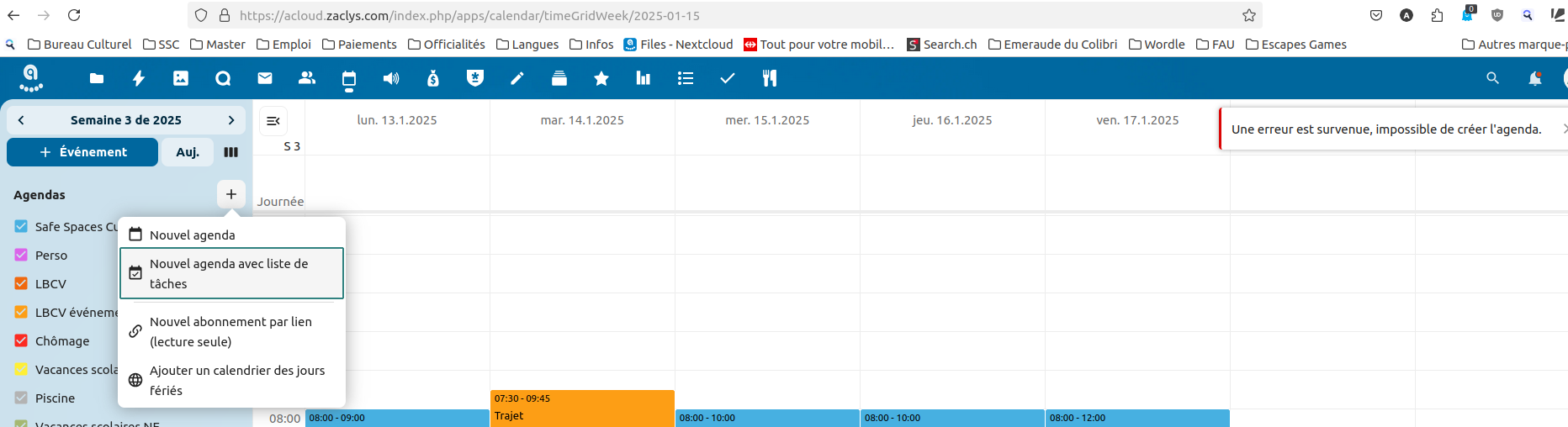Click the '+ Événement' button
Viewport: 1568px width, 427px height.
(x=82, y=152)
